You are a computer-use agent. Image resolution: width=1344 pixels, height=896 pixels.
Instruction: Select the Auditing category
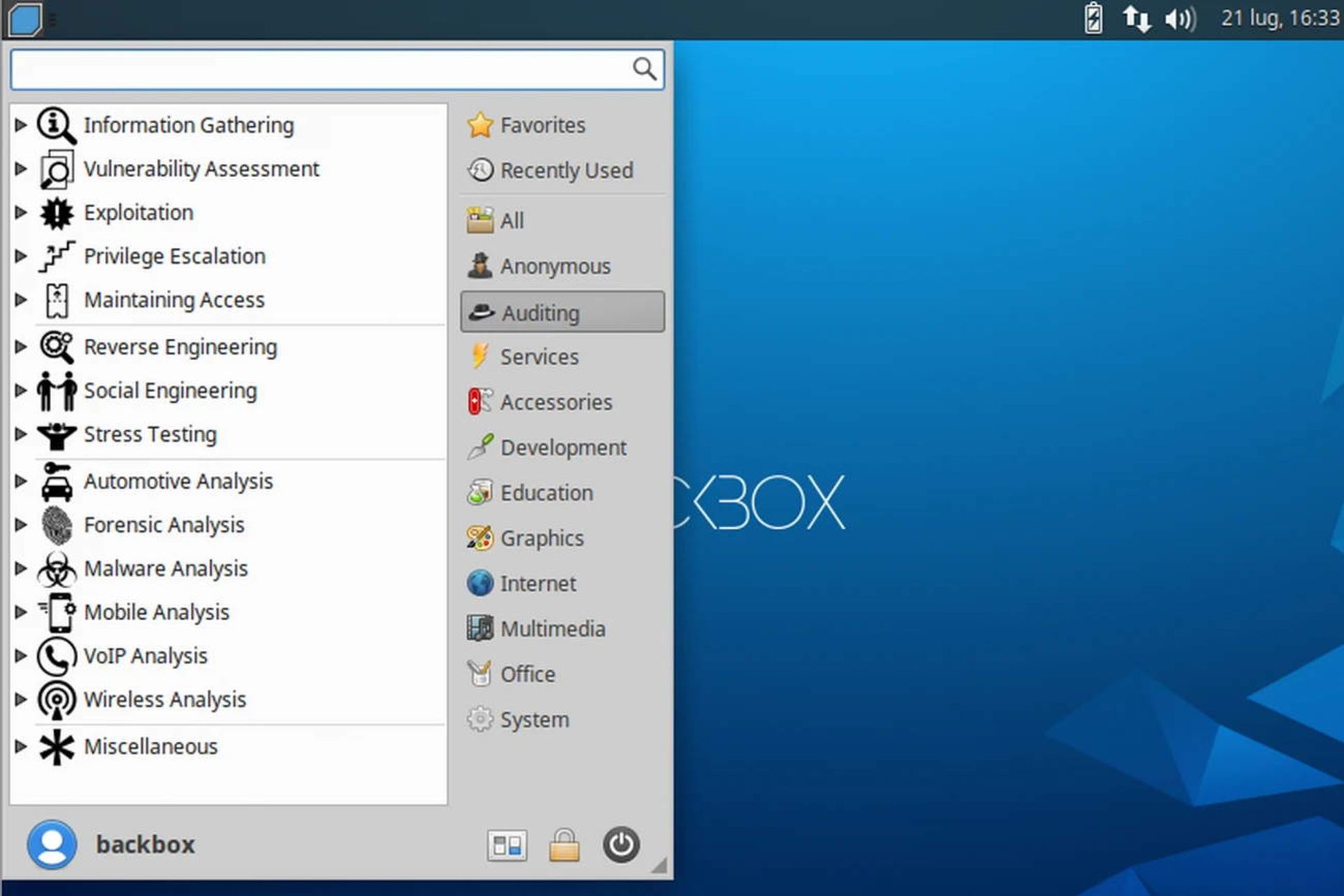(563, 312)
